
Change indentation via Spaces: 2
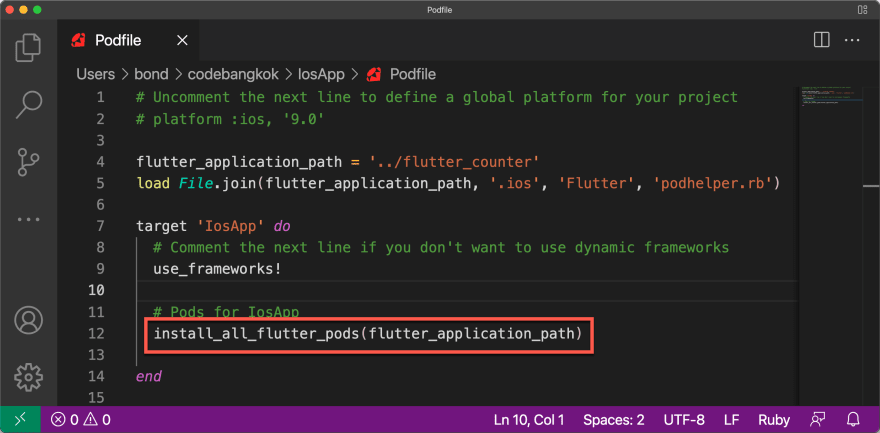pyautogui.click(x=613, y=420)
